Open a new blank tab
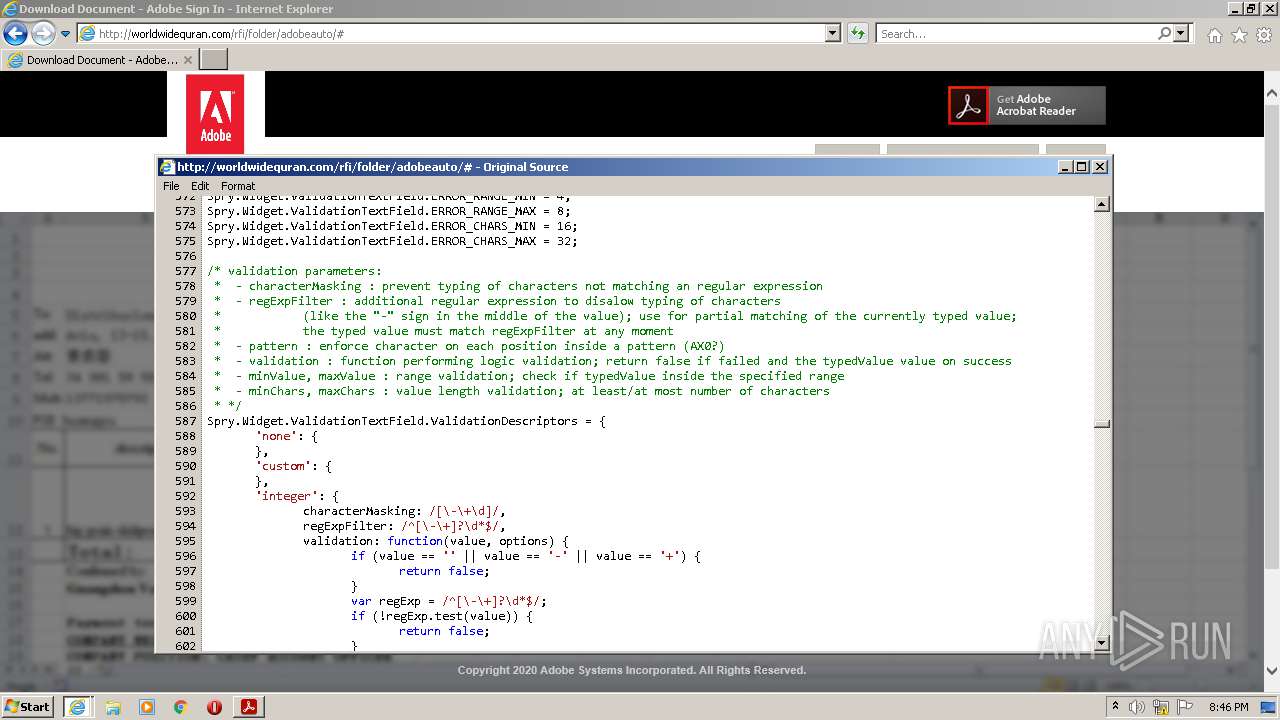The height and width of the screenshot is (720, 1280). 214,60
